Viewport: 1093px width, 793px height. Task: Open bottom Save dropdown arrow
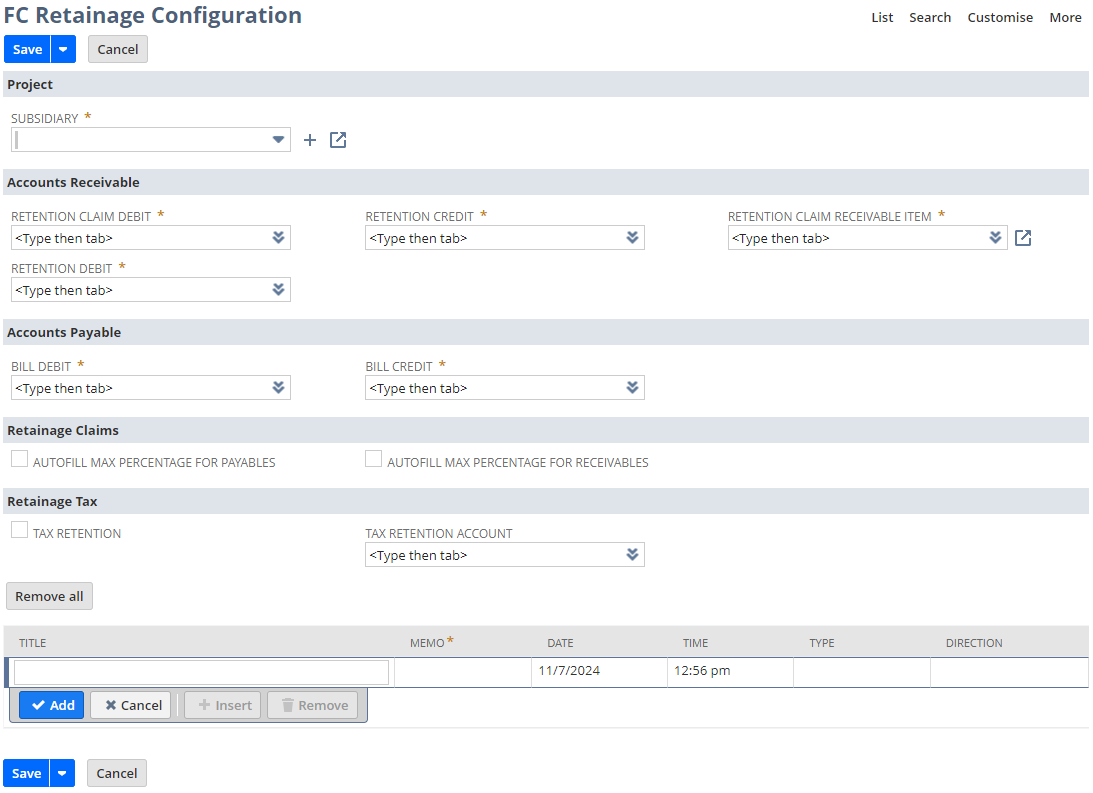(62, 773)
